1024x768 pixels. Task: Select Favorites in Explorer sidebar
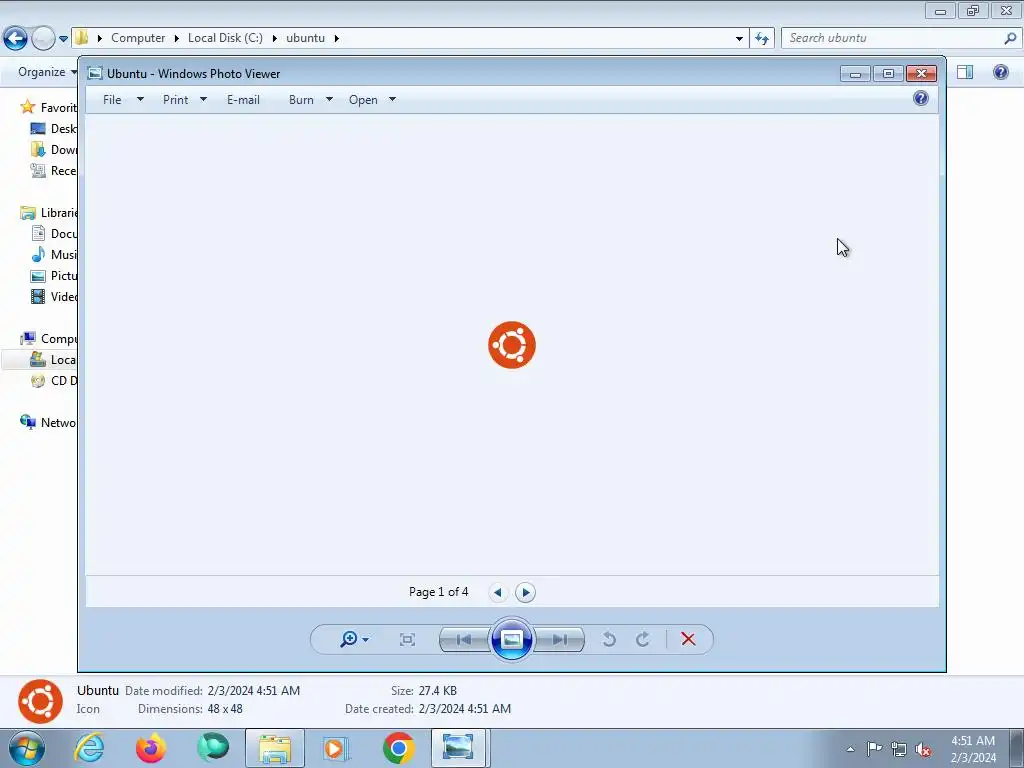coord(48,108)
